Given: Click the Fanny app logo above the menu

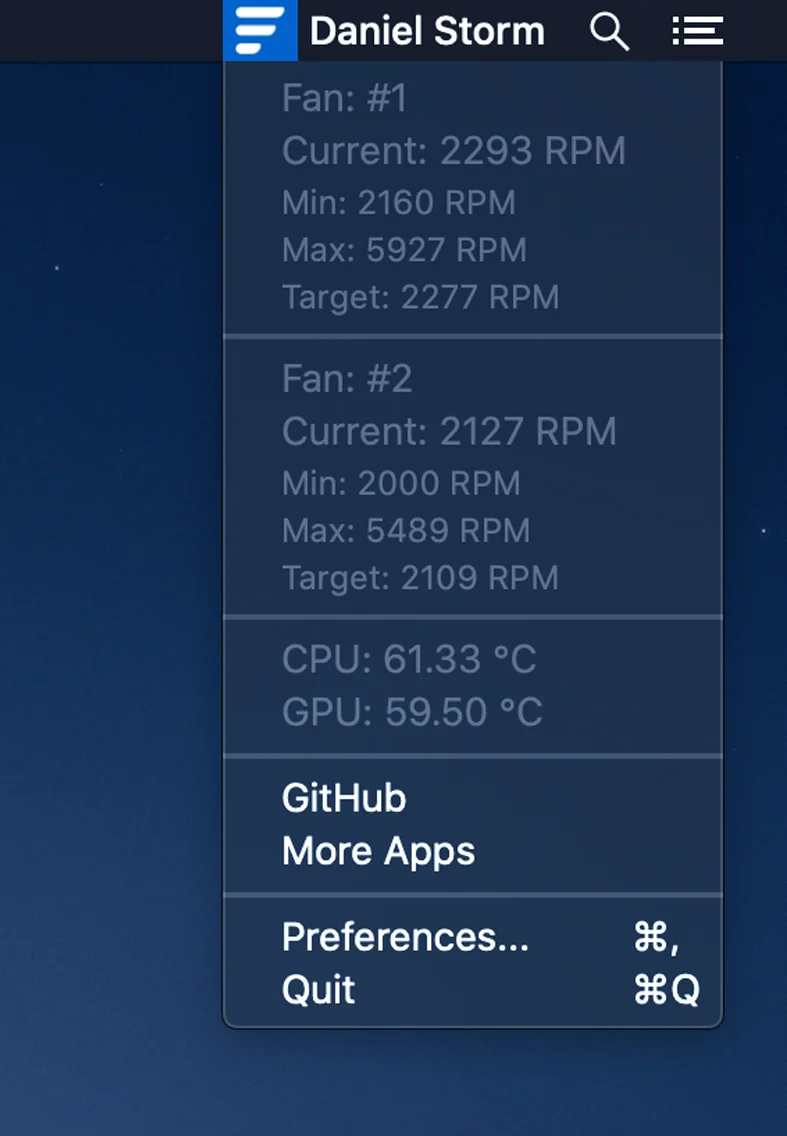Looking at the screenshot, I should (x=260, y=30).
